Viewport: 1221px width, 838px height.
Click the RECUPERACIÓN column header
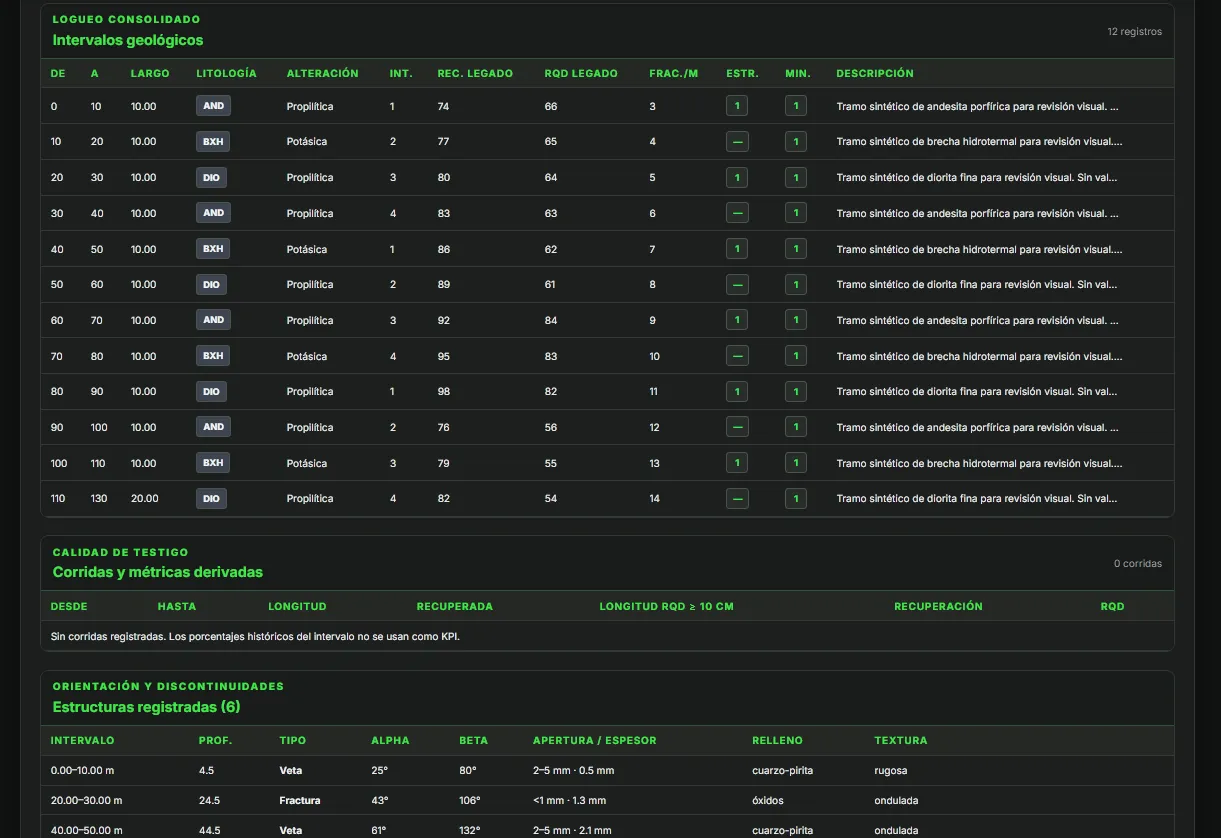click(938, 607)
